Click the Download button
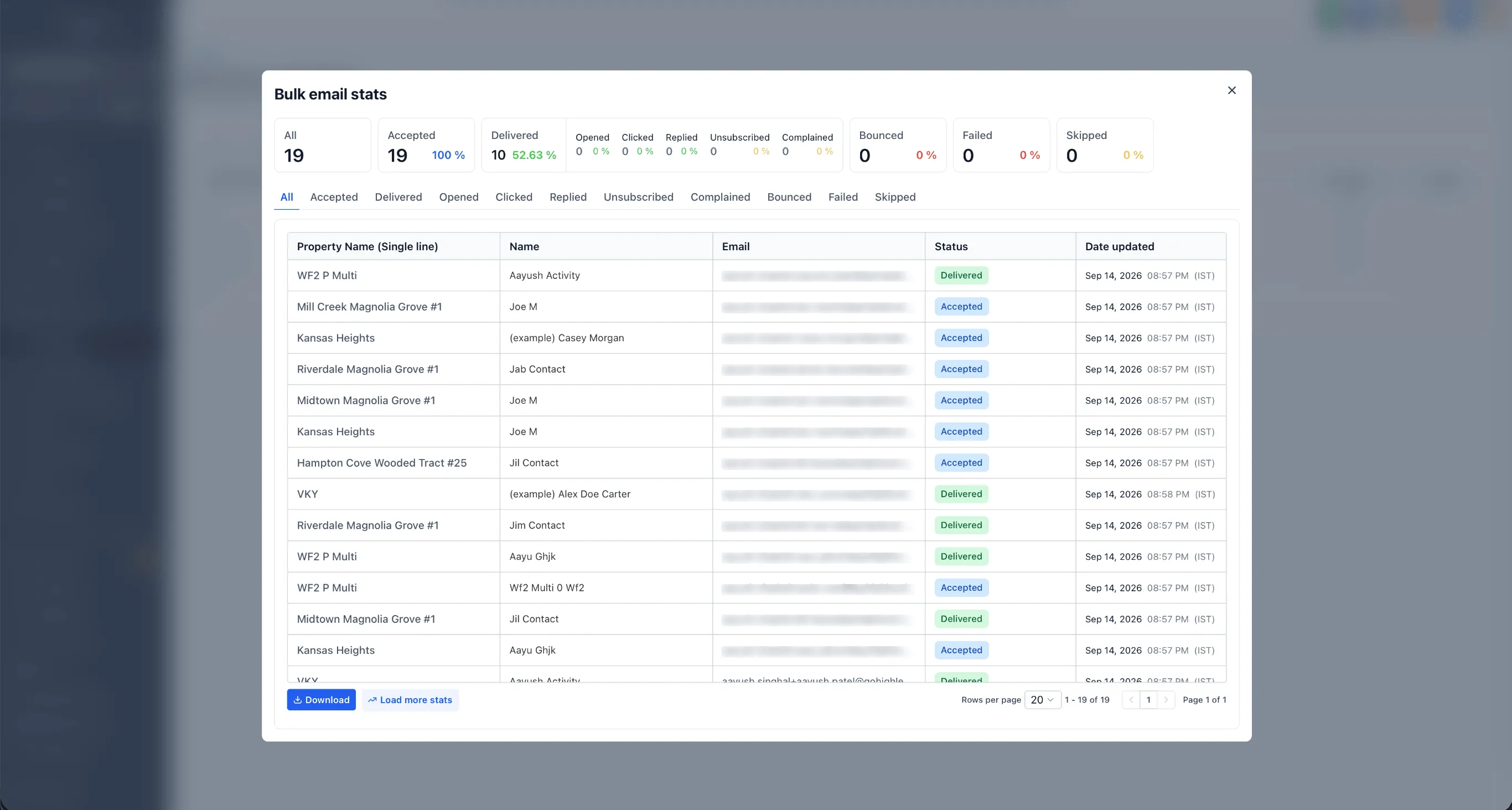 [x=321, y=700]
